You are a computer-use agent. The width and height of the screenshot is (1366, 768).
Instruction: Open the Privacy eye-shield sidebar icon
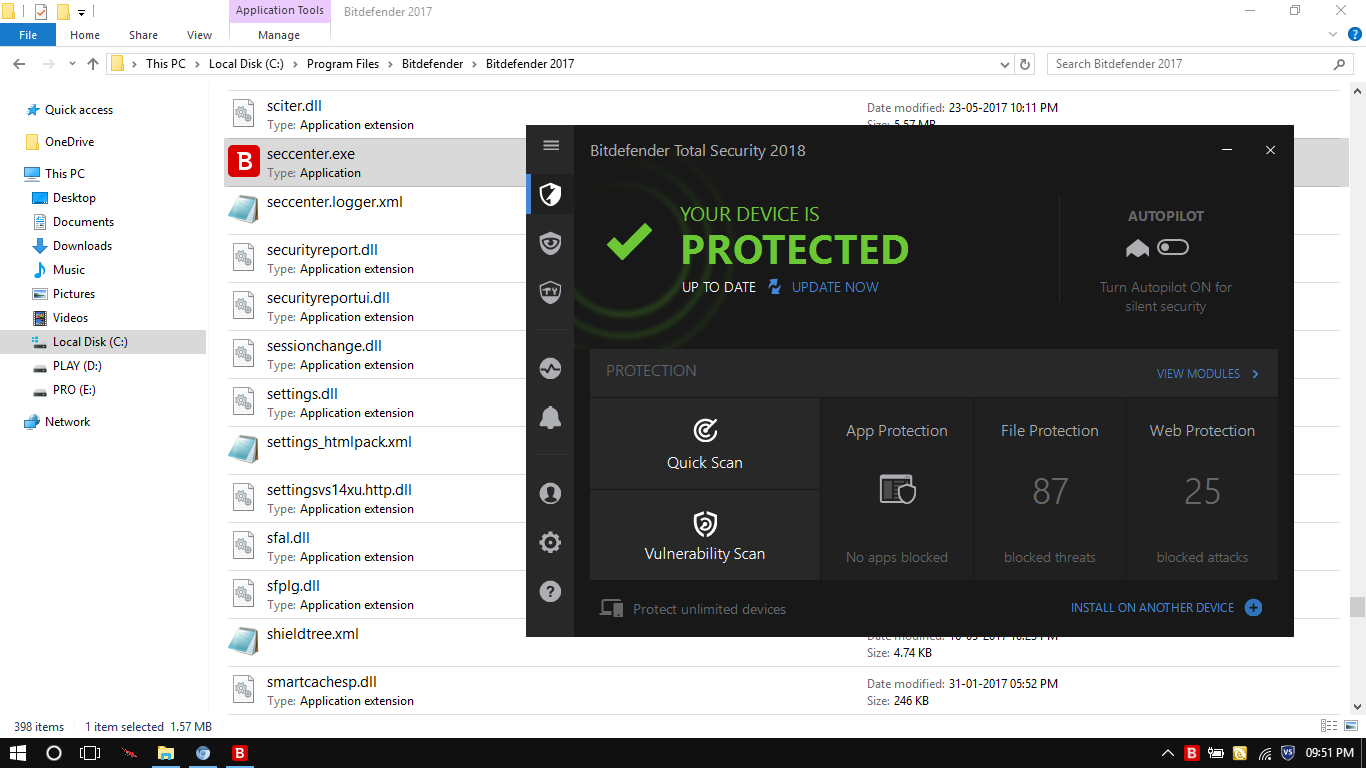point(550,243)
